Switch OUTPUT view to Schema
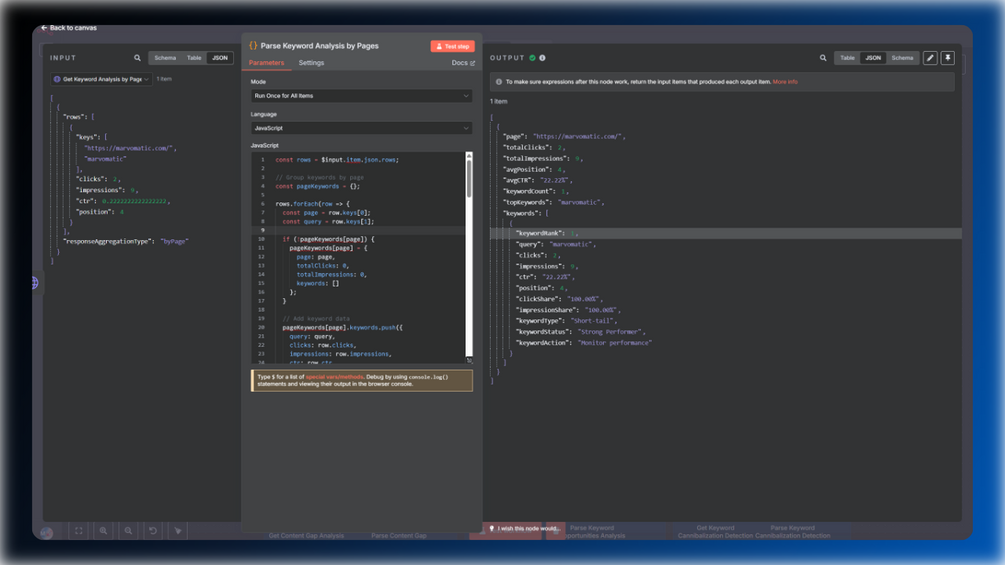Viewport: 1005px width, 565px height. 902,58
